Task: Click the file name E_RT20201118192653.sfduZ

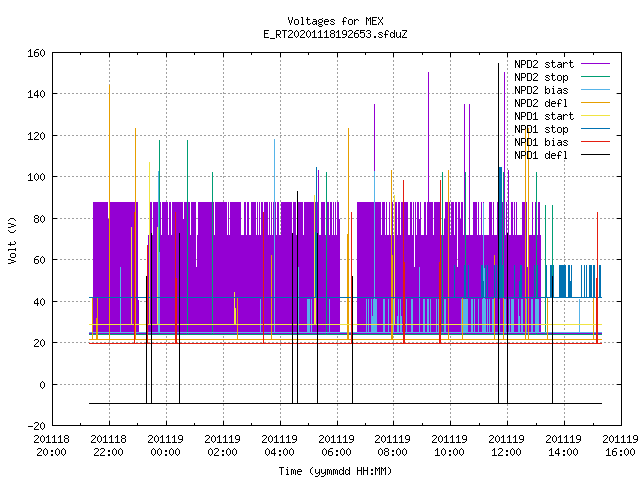Action: click(335, 34)
